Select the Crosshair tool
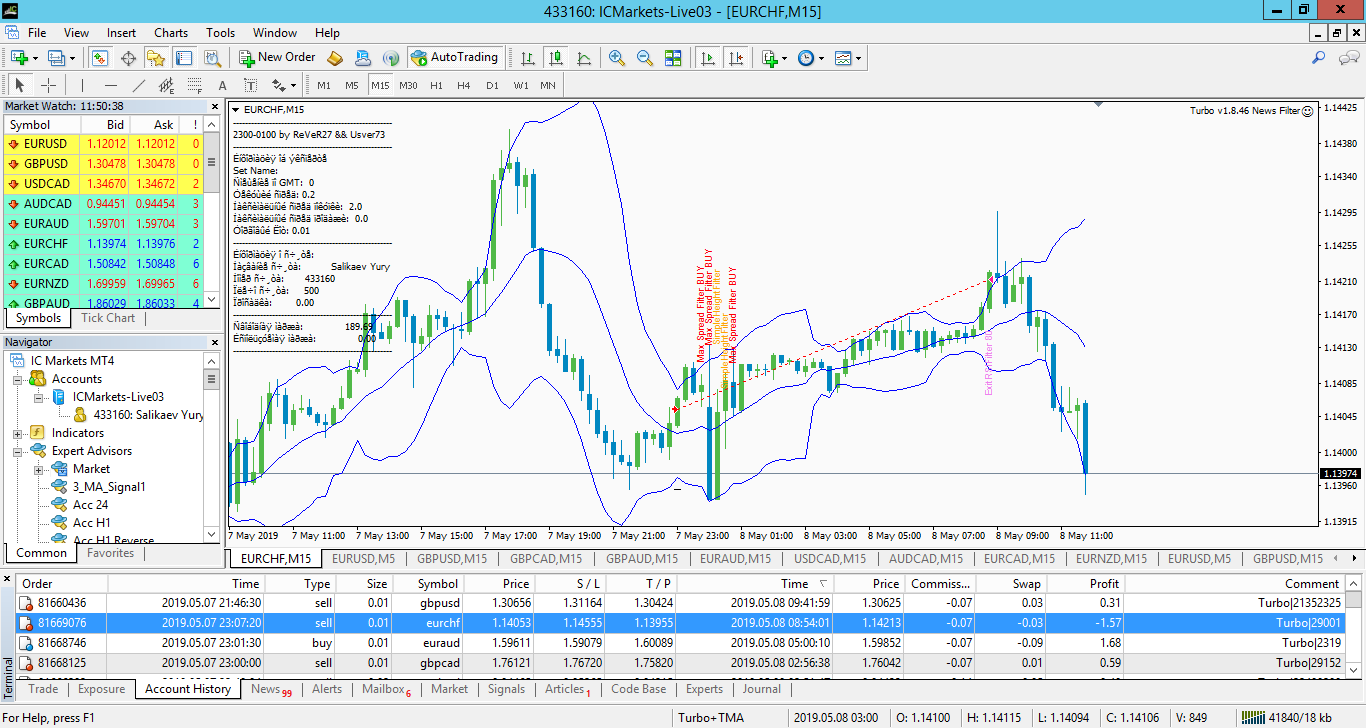This screenshot has width=1366, height=728. (x=47, y=85)
